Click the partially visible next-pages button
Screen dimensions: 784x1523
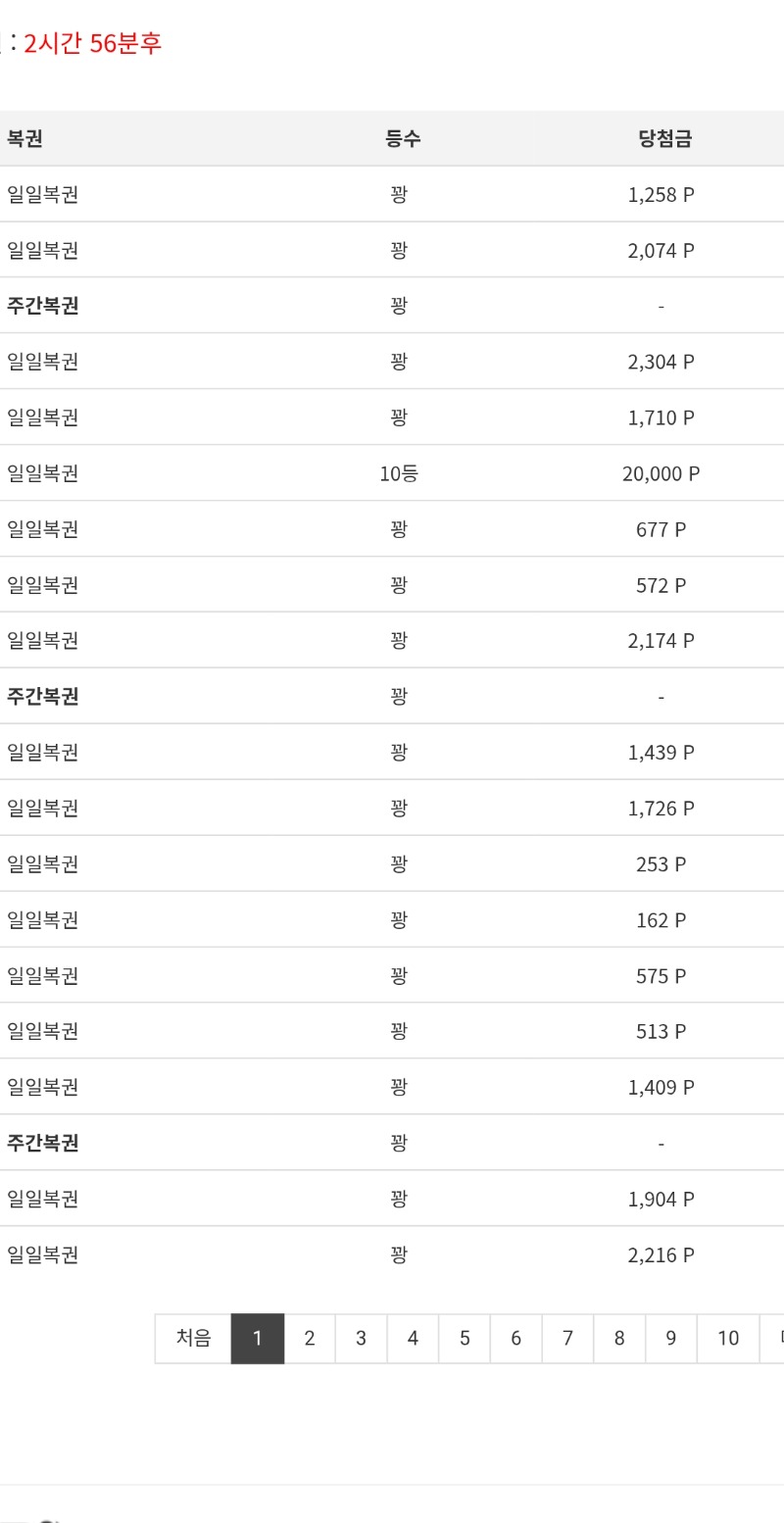point(774,1339)
